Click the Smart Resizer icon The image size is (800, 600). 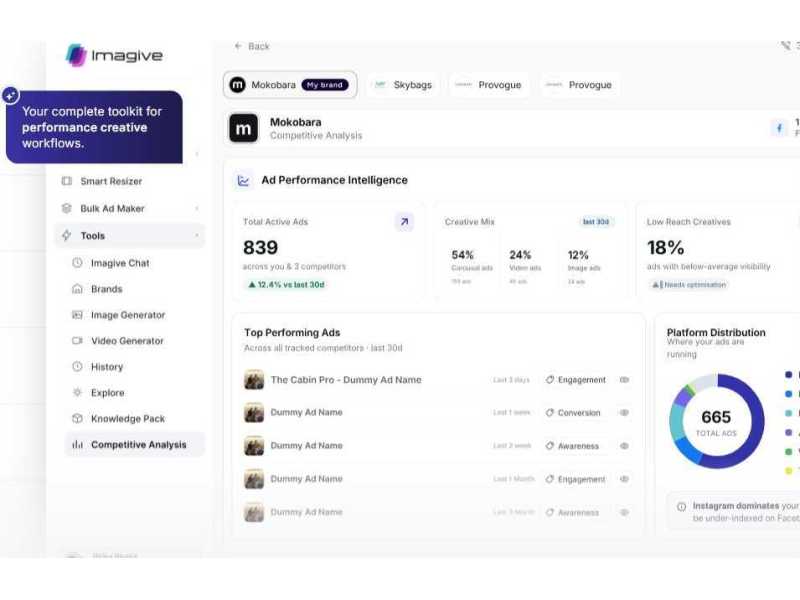coord(67,181)
